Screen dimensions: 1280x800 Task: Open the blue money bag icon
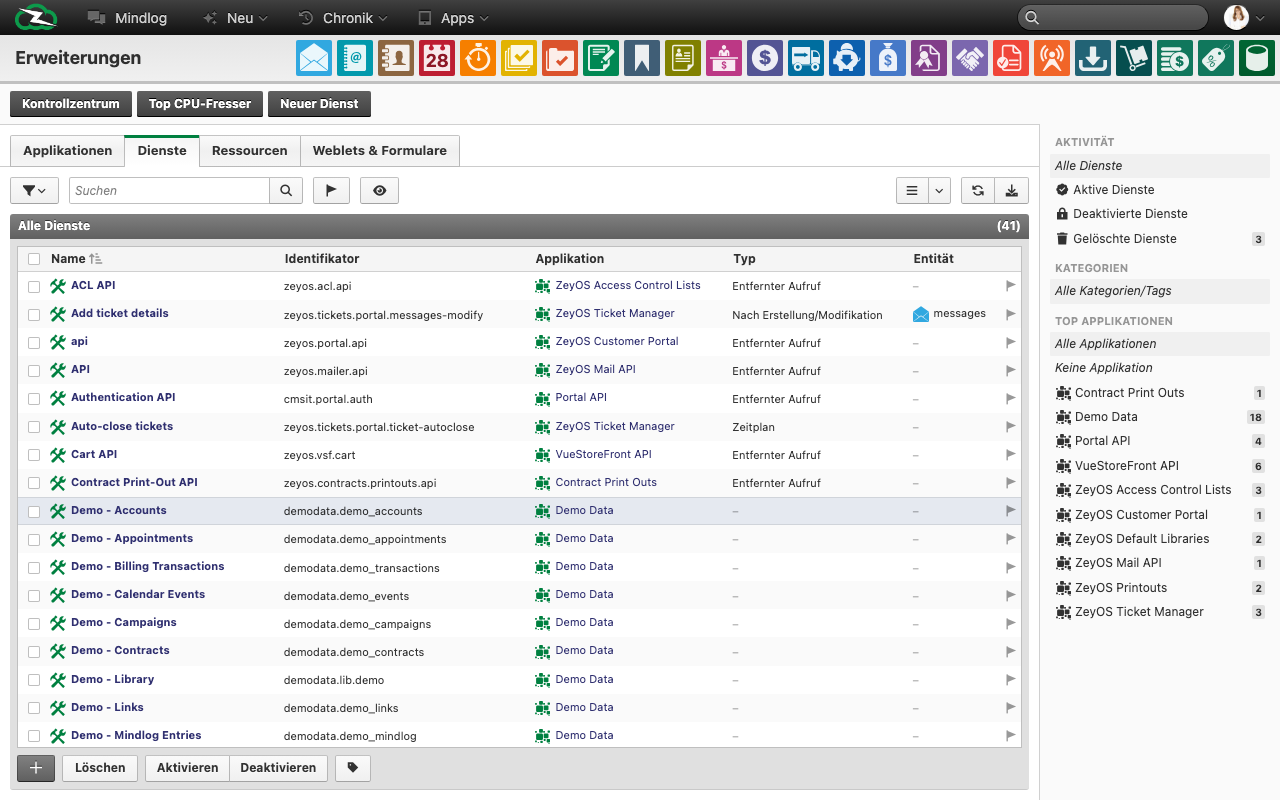tap(888, 58)
